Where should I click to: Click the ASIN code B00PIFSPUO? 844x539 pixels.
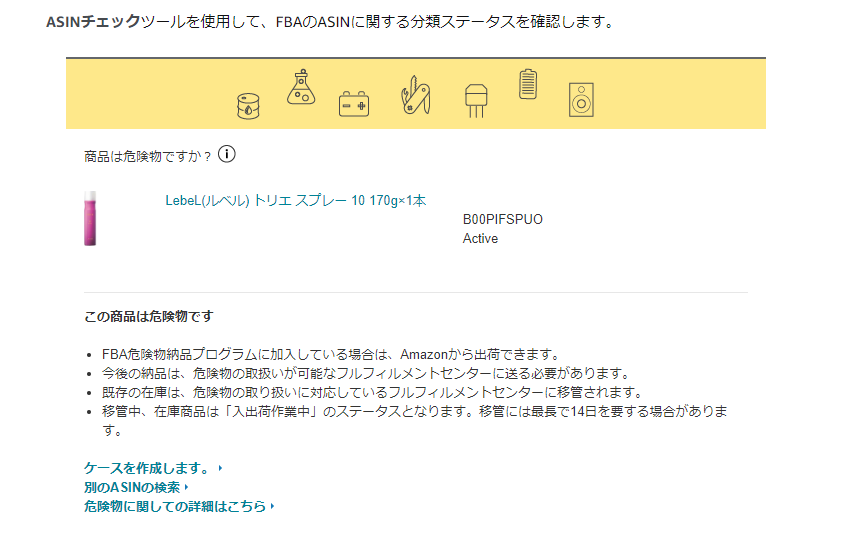(x=502, y=219)
